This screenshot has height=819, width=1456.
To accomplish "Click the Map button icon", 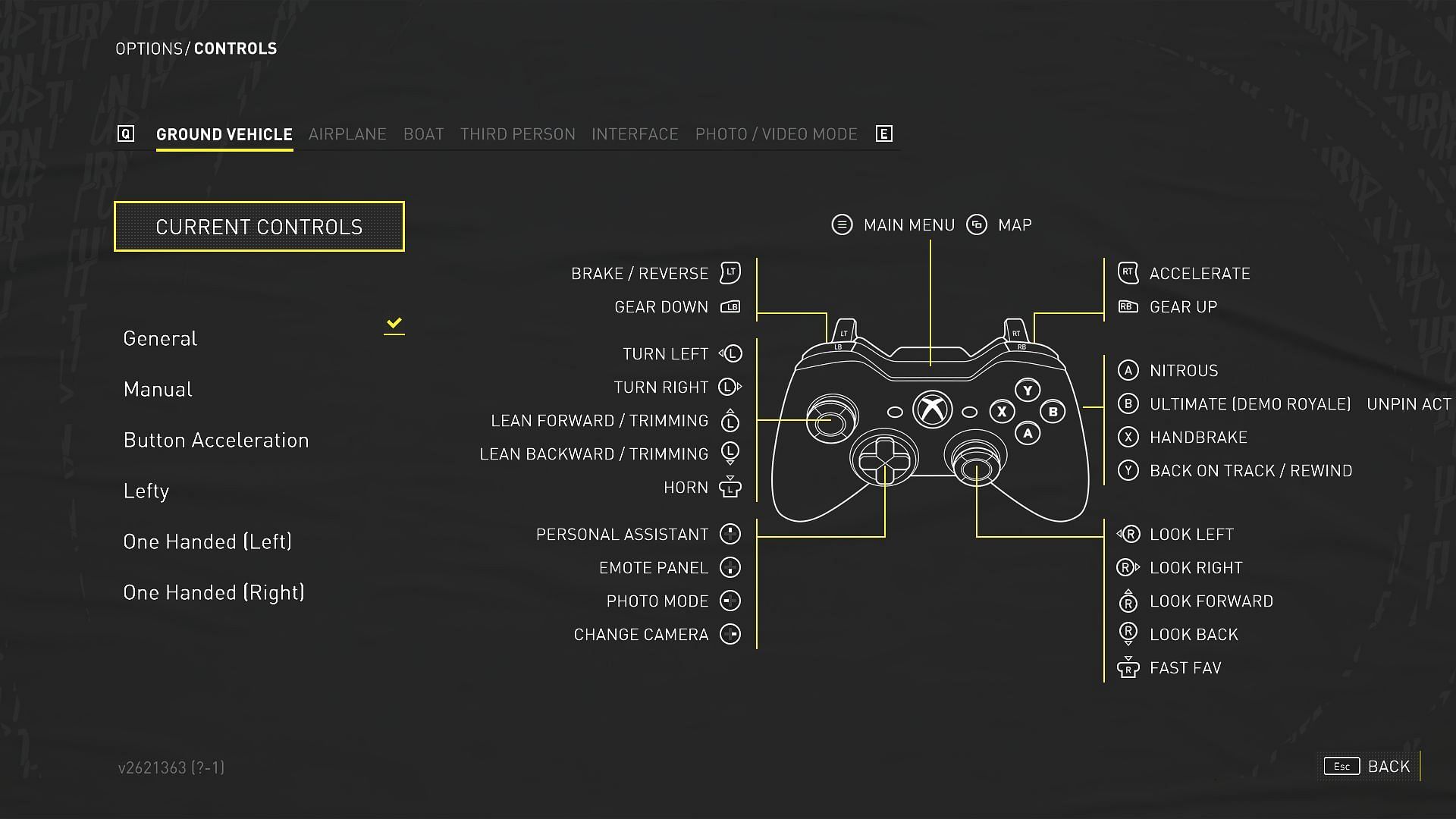I will tap(979, 224).
